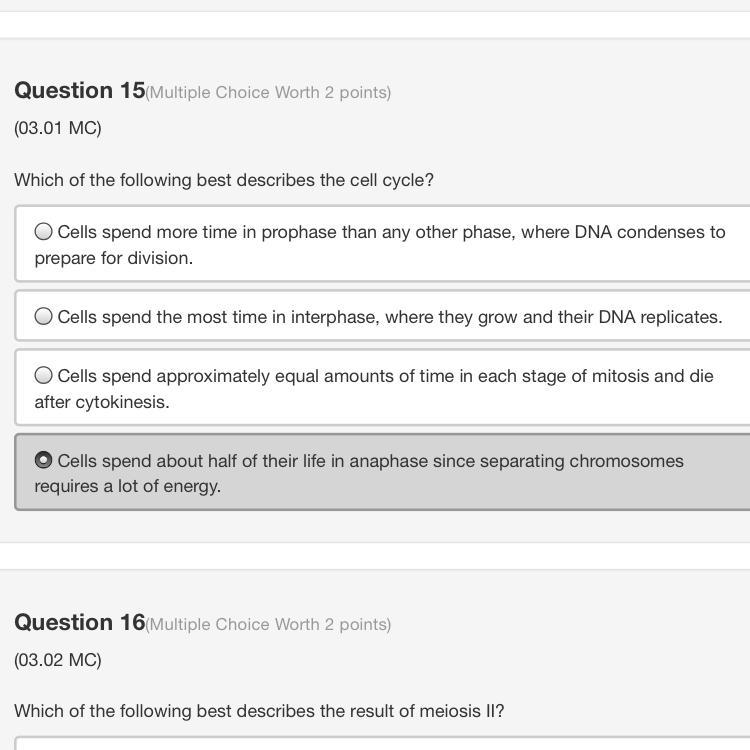The image size is (750, 750).
Task: Click the '(03.02 MC)' code label
Action: click(58, 660)
